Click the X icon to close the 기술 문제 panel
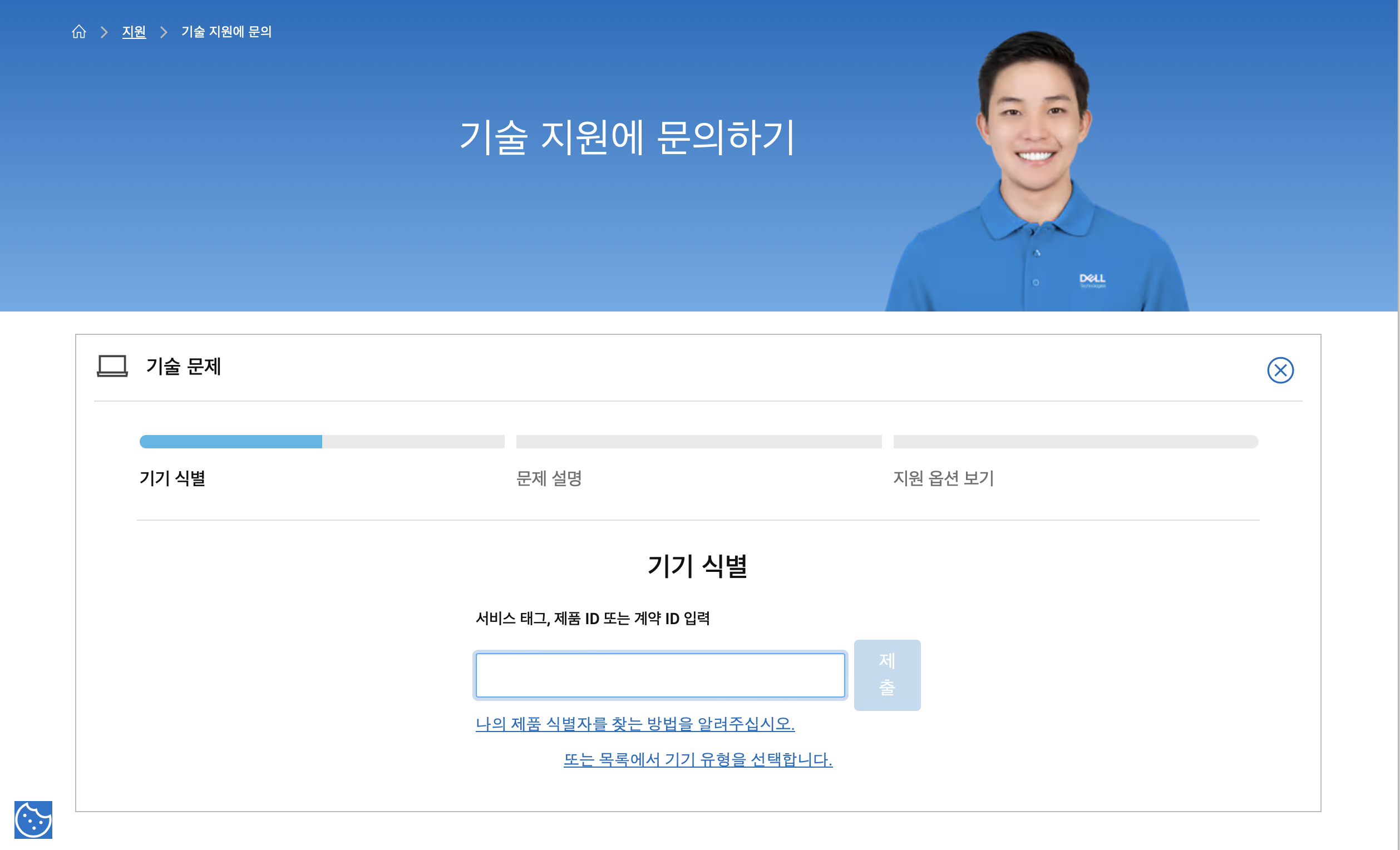Image resolution: width=1400 pixels, height=850 pixels. pyautogui.click(x=1281, y=370)
